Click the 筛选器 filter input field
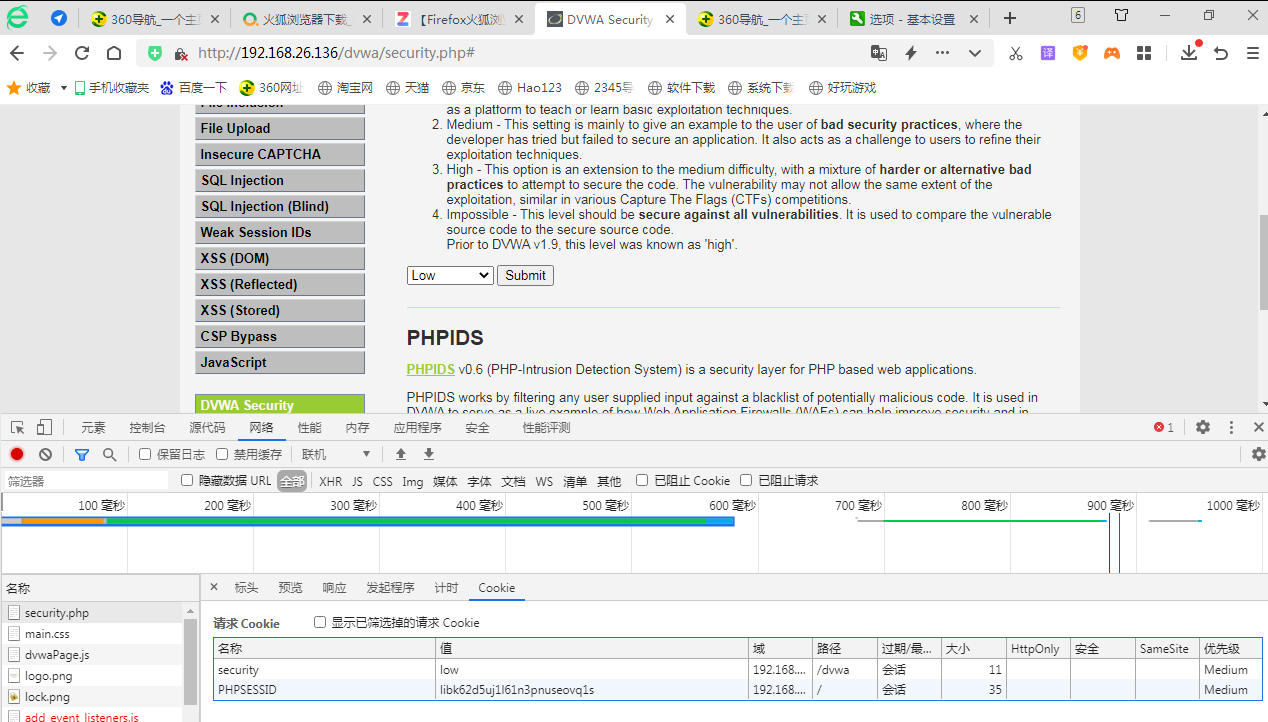Image resolution: width=1268 pixels, height=722 pixels. [86, 481]
